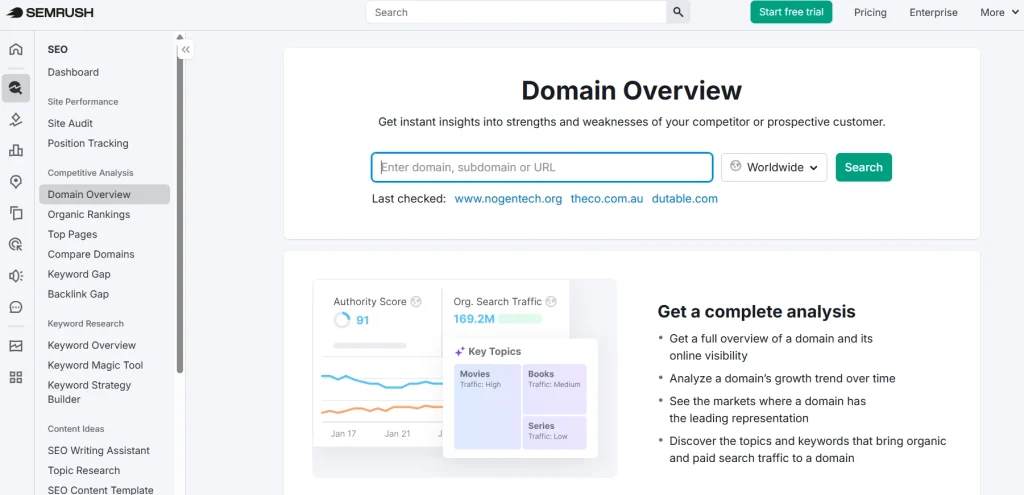
Task: Click the 169.2M traffic value
Action: tap(473, 319)
